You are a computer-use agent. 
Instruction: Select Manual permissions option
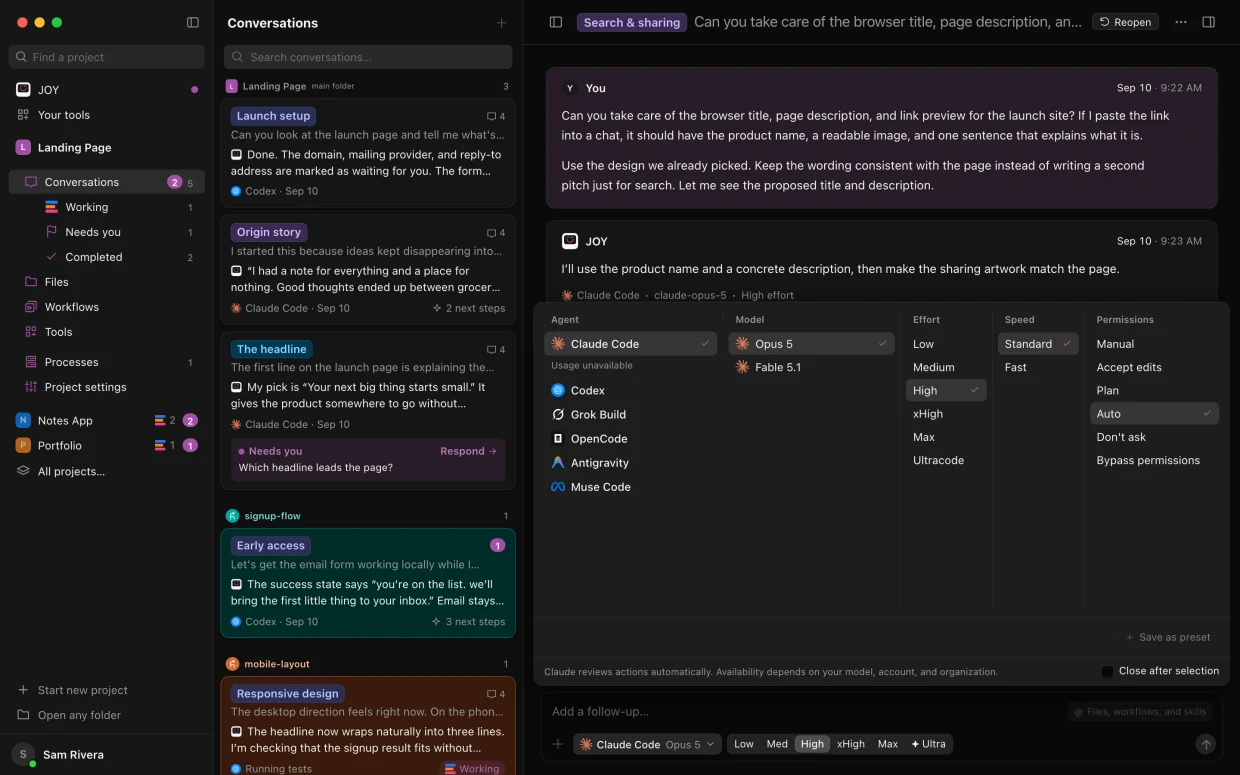1154,344
